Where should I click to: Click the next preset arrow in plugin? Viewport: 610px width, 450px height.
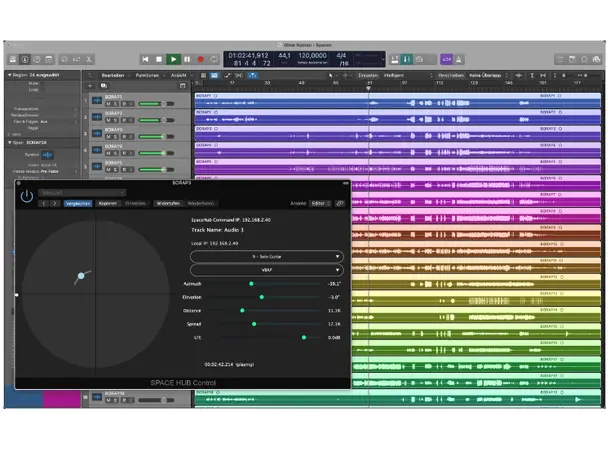click(x=54, y=203)
